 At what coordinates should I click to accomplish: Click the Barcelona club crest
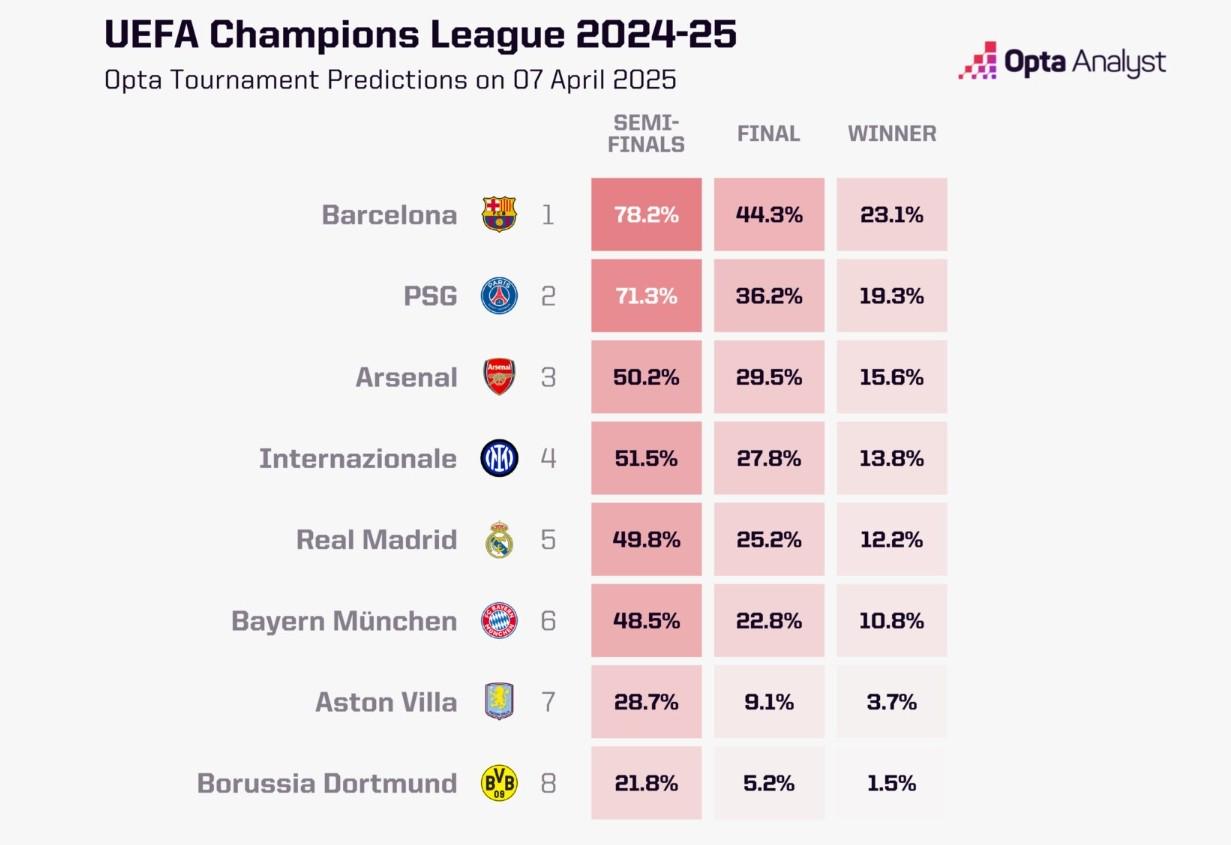point(499,214)
